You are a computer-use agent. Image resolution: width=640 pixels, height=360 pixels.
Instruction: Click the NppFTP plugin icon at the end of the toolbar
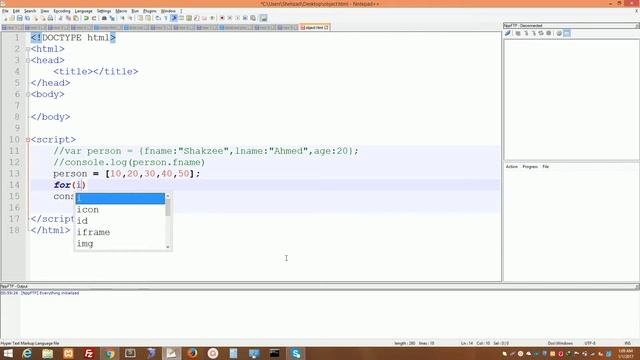click(x=264, y=18)
